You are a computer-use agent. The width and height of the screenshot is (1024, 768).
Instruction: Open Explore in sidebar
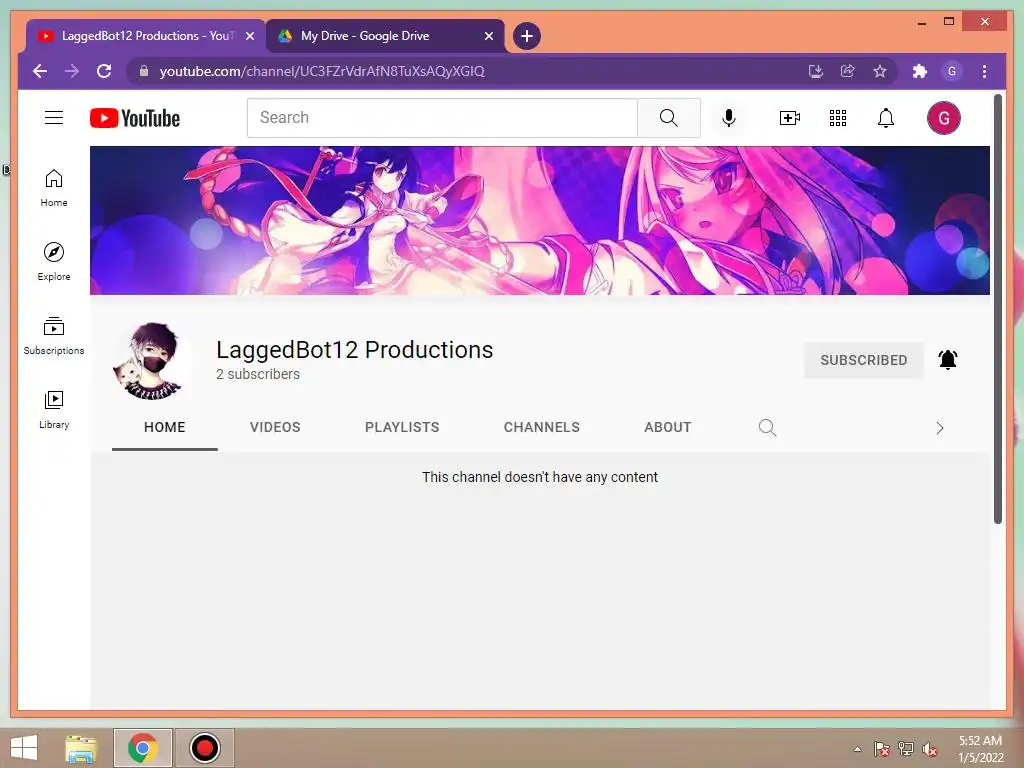(x=54, y=262)
